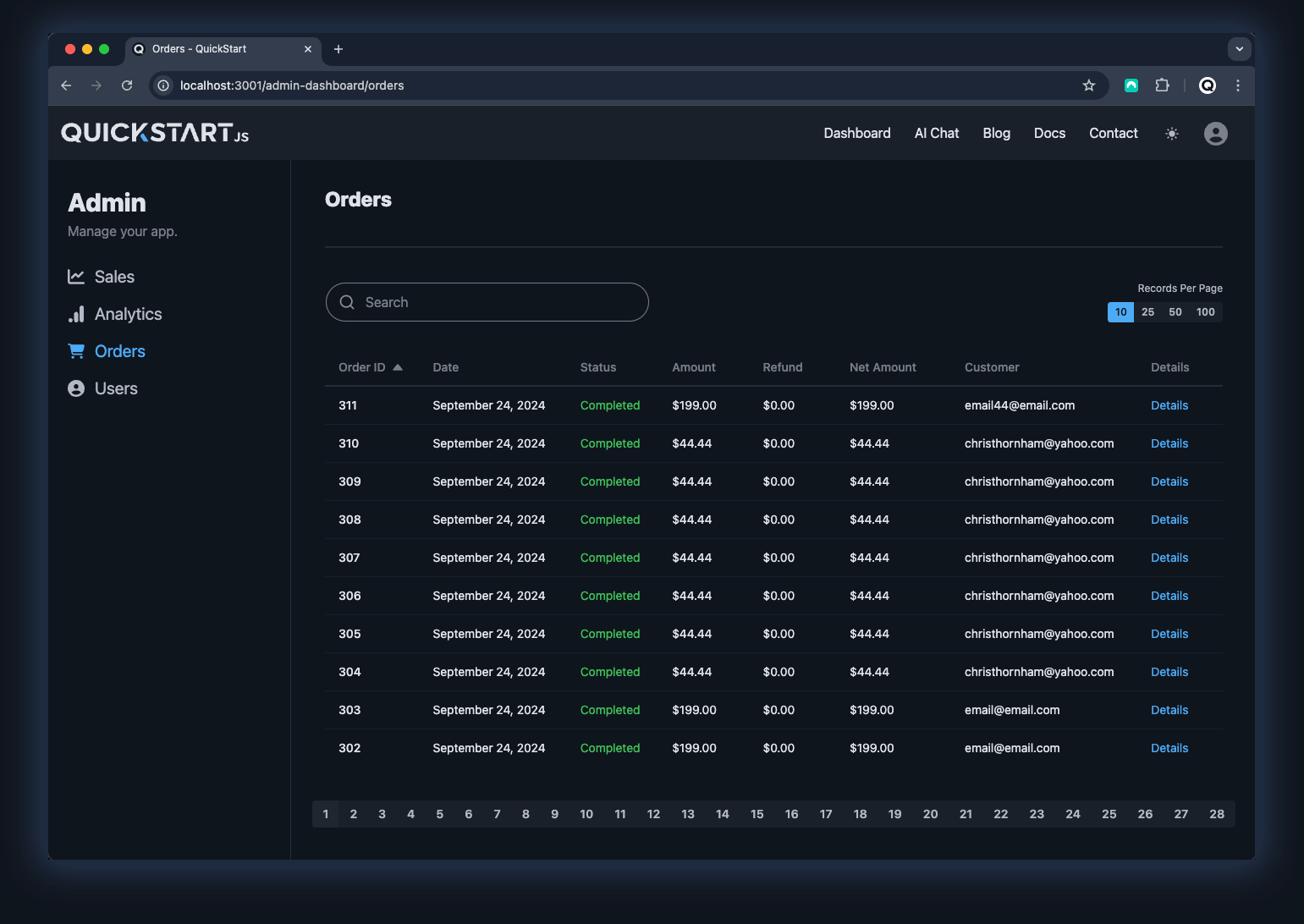Viewport: 1304px width, 924px height.
Task: Go to Docs in top navigation
Action: coord(1049,134)
